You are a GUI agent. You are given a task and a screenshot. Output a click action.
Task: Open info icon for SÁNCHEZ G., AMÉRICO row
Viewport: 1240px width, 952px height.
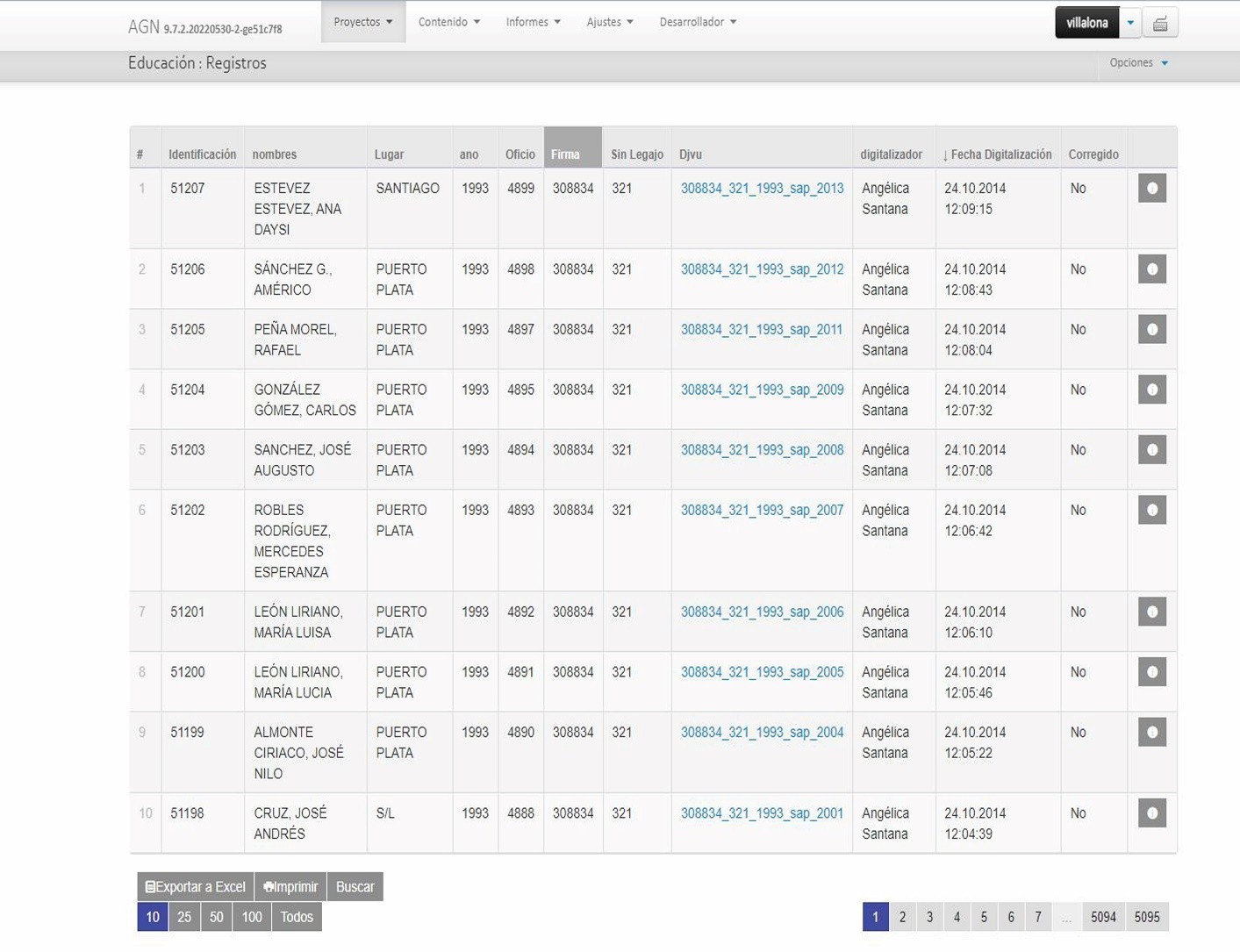point(1151,269)
